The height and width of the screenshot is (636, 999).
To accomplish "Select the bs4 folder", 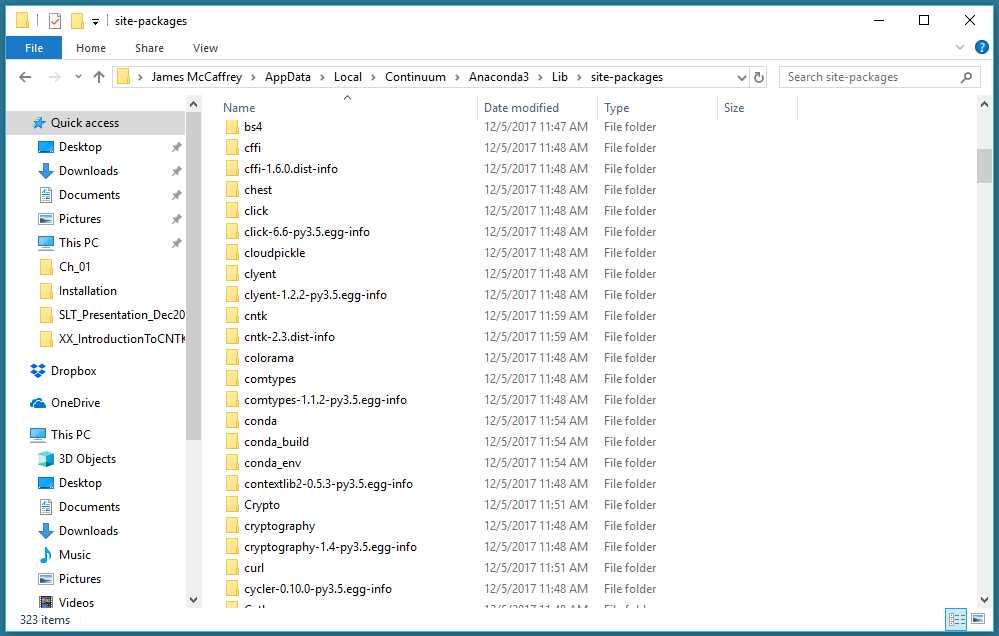I will (253, 127).
